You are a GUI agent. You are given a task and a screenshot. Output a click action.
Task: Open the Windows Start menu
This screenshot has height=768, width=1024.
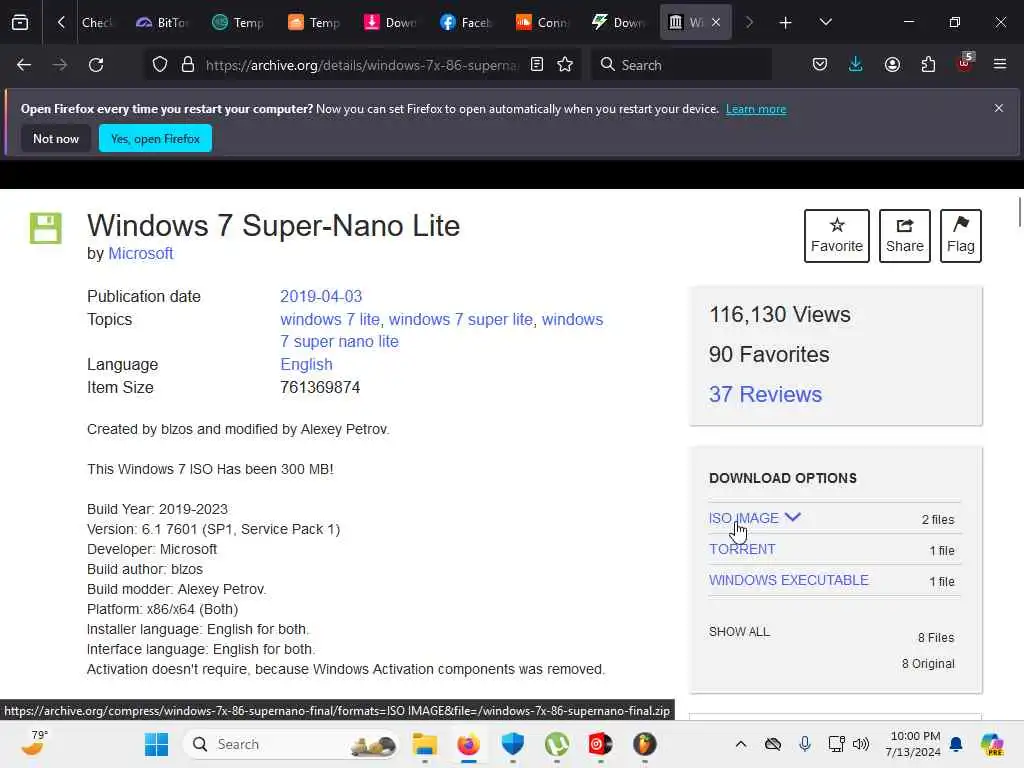pos(156,744)
